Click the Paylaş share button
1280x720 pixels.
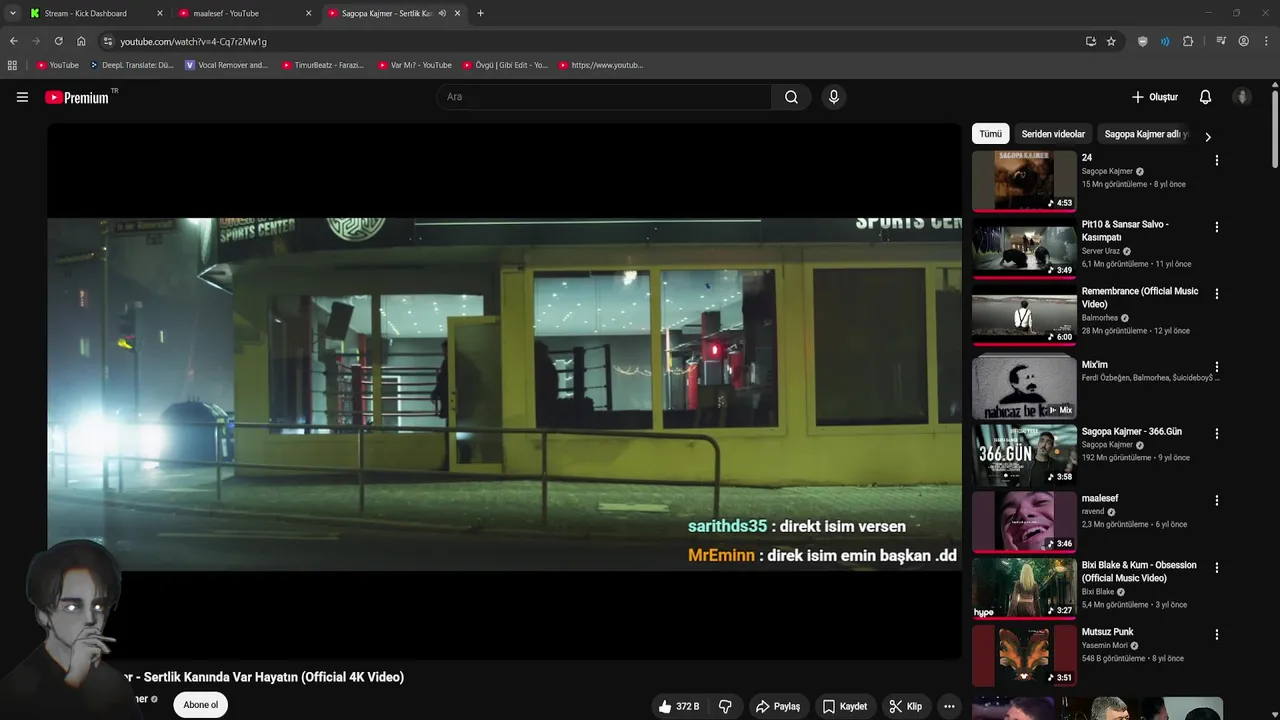point(778,706)
